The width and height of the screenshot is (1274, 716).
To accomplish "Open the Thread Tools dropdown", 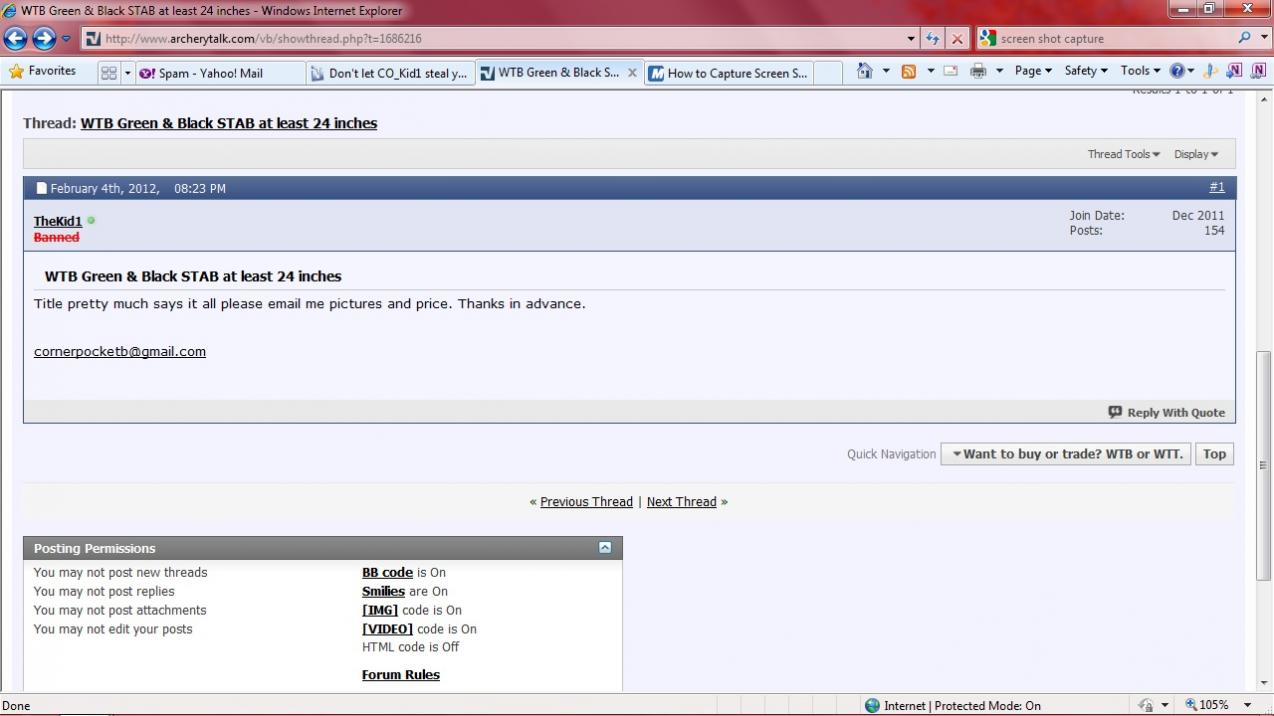I will [x=1123, y=154].
